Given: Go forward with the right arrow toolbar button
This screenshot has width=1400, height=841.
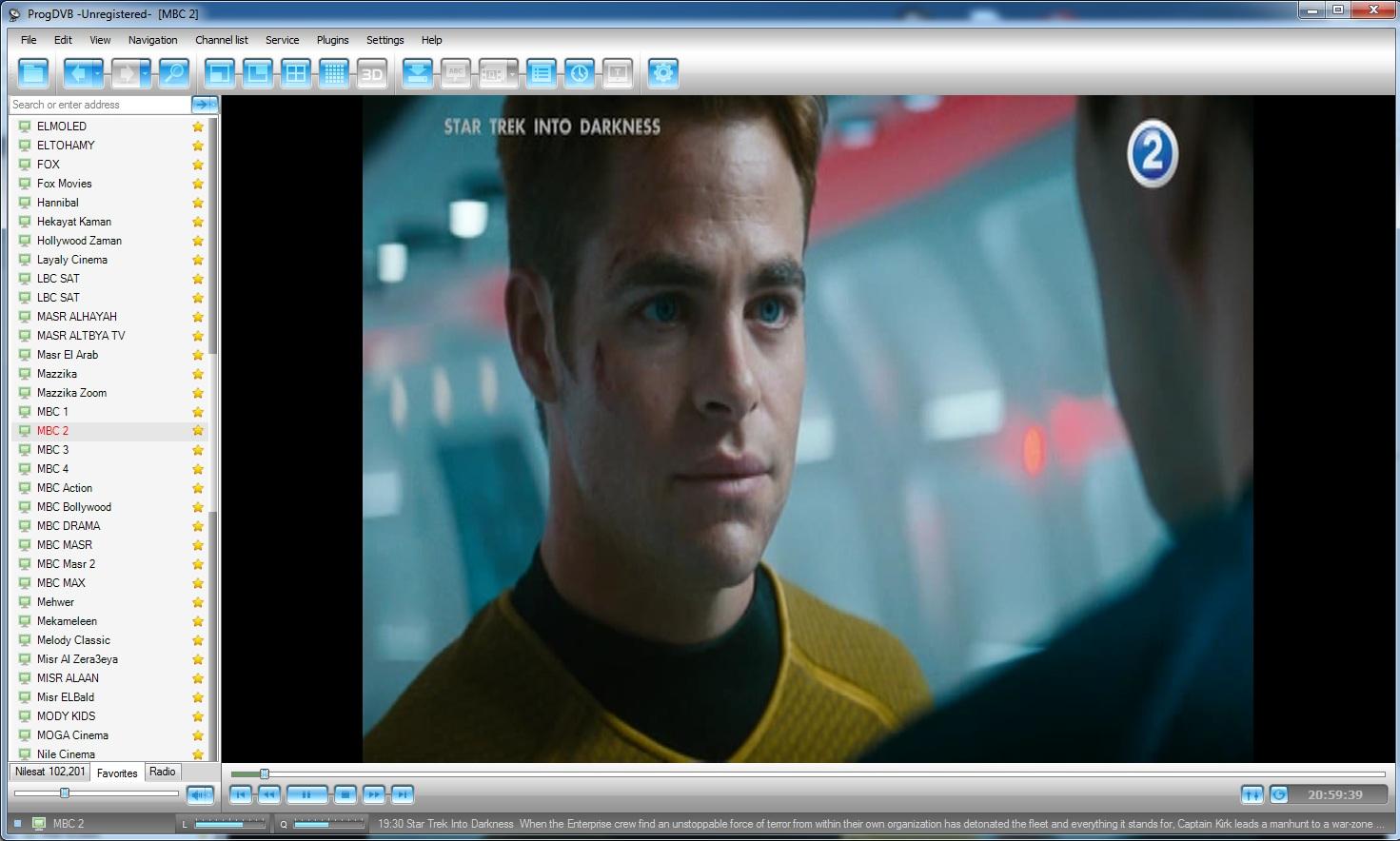Looking at the screenshot, I should point(125,73).
